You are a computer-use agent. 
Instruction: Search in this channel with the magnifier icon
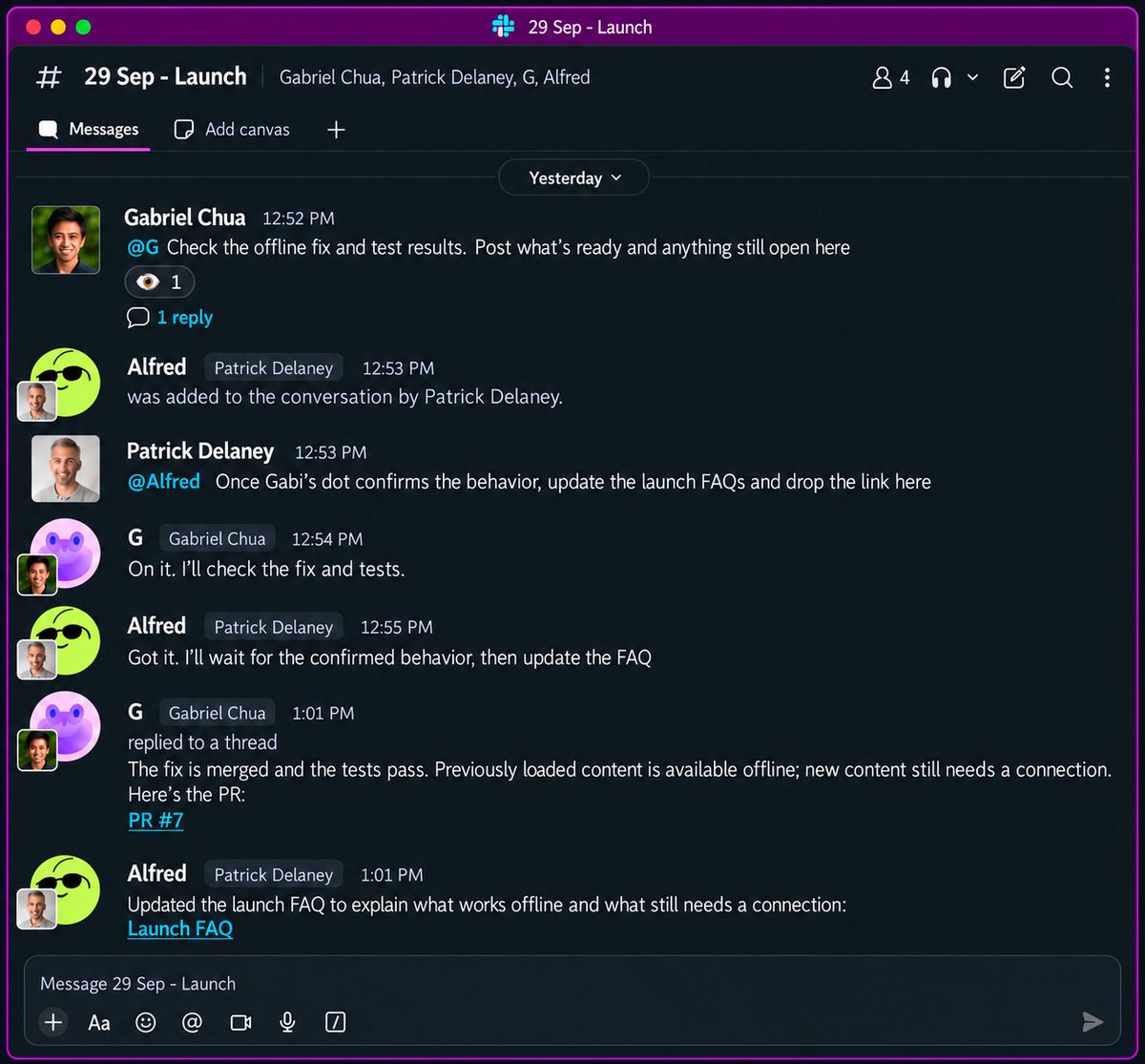tap(1062, 77)
